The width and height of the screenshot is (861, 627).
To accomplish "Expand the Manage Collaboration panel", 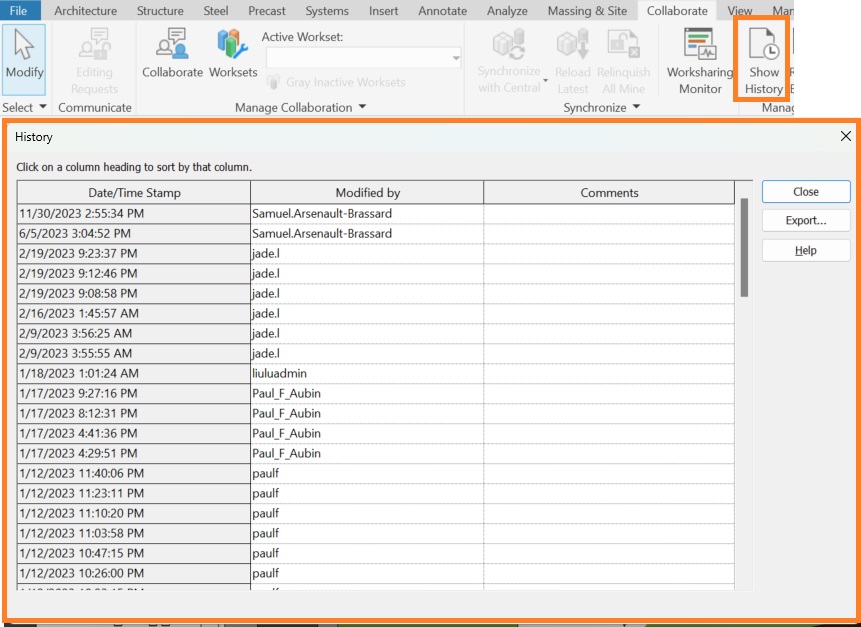I will point(361,108).
